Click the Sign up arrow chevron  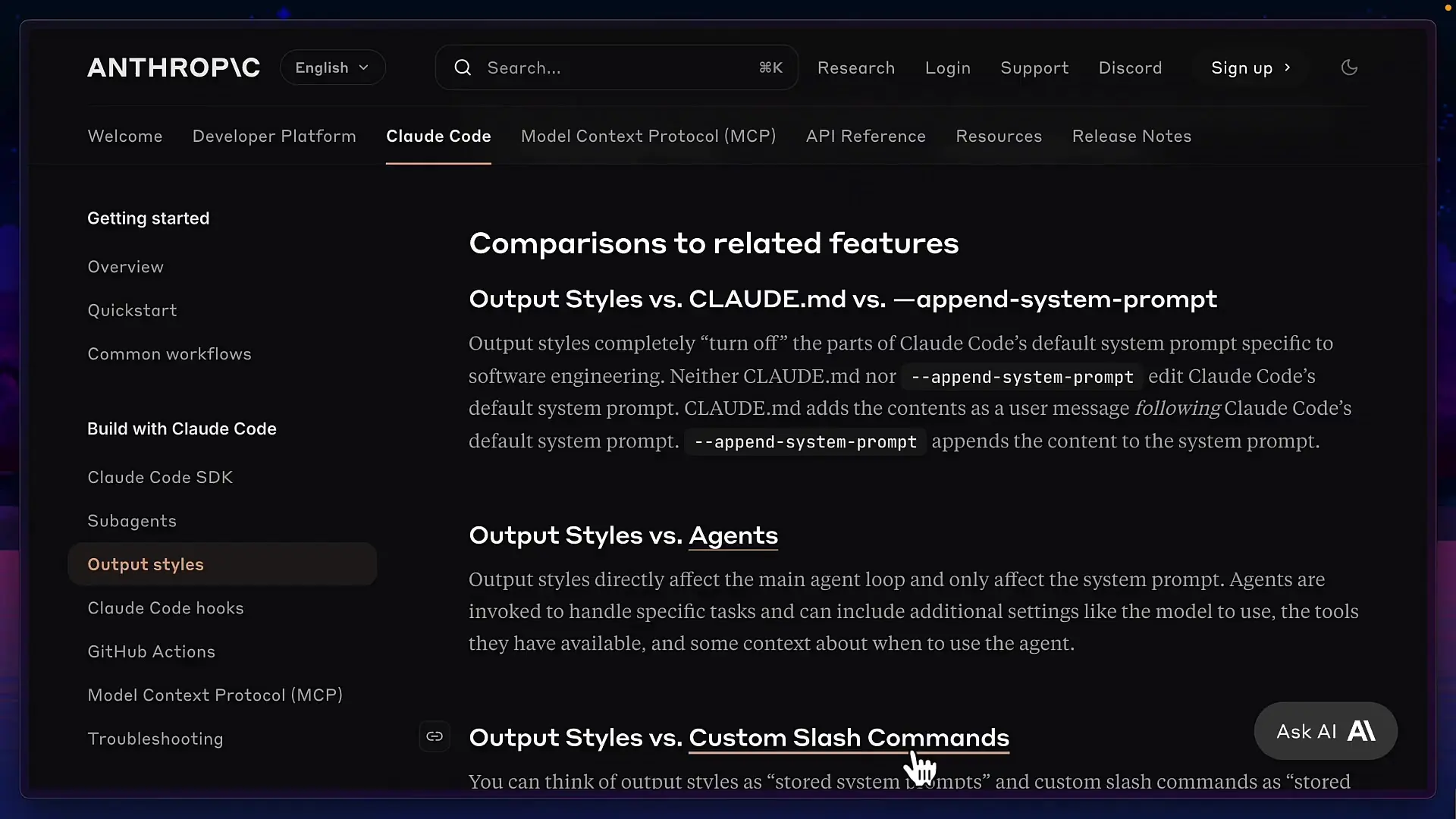click(x=1287, y=67)
